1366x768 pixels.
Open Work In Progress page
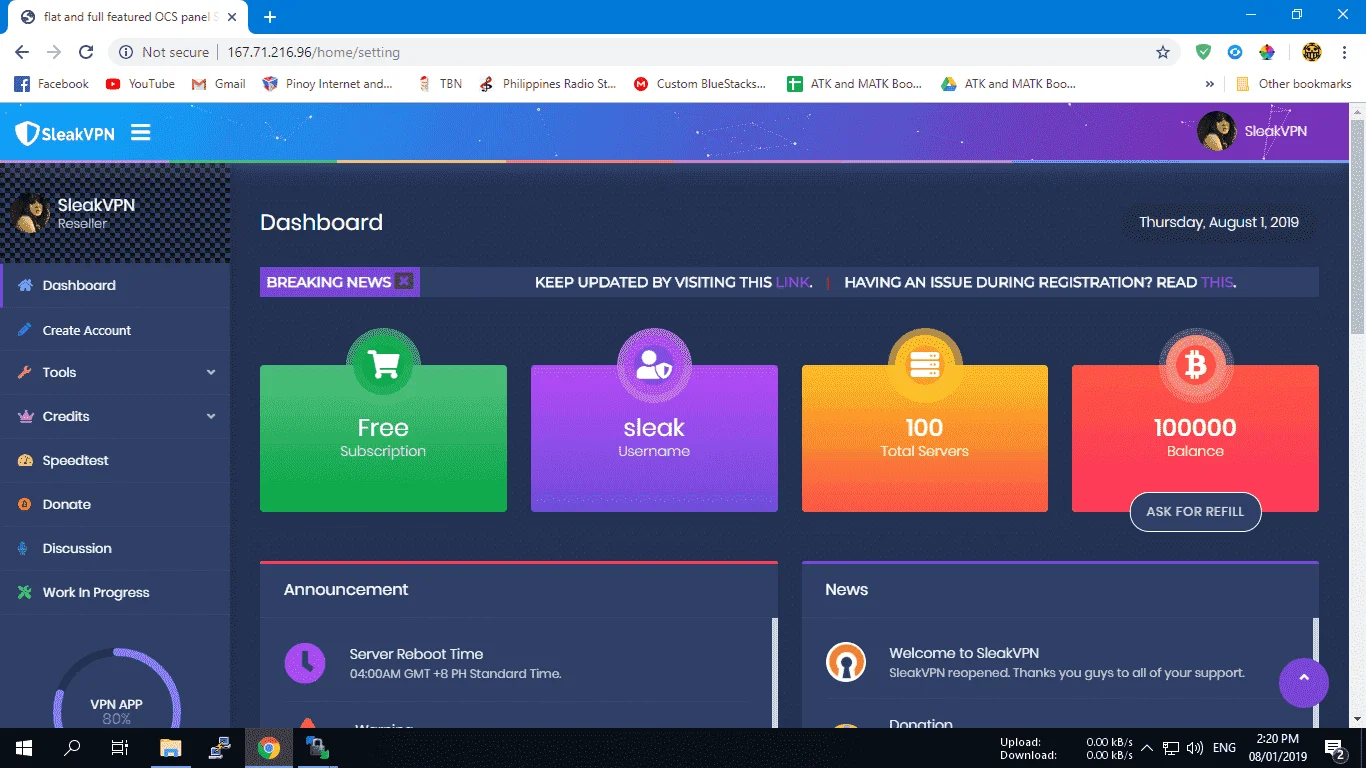116,592
